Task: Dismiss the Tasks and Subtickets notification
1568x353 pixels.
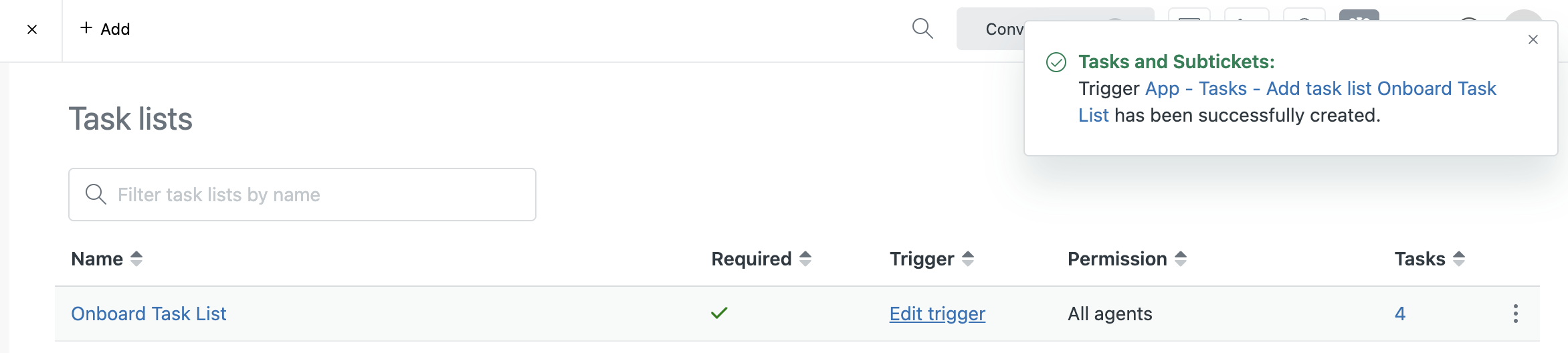Action: tap(1533, 39)
